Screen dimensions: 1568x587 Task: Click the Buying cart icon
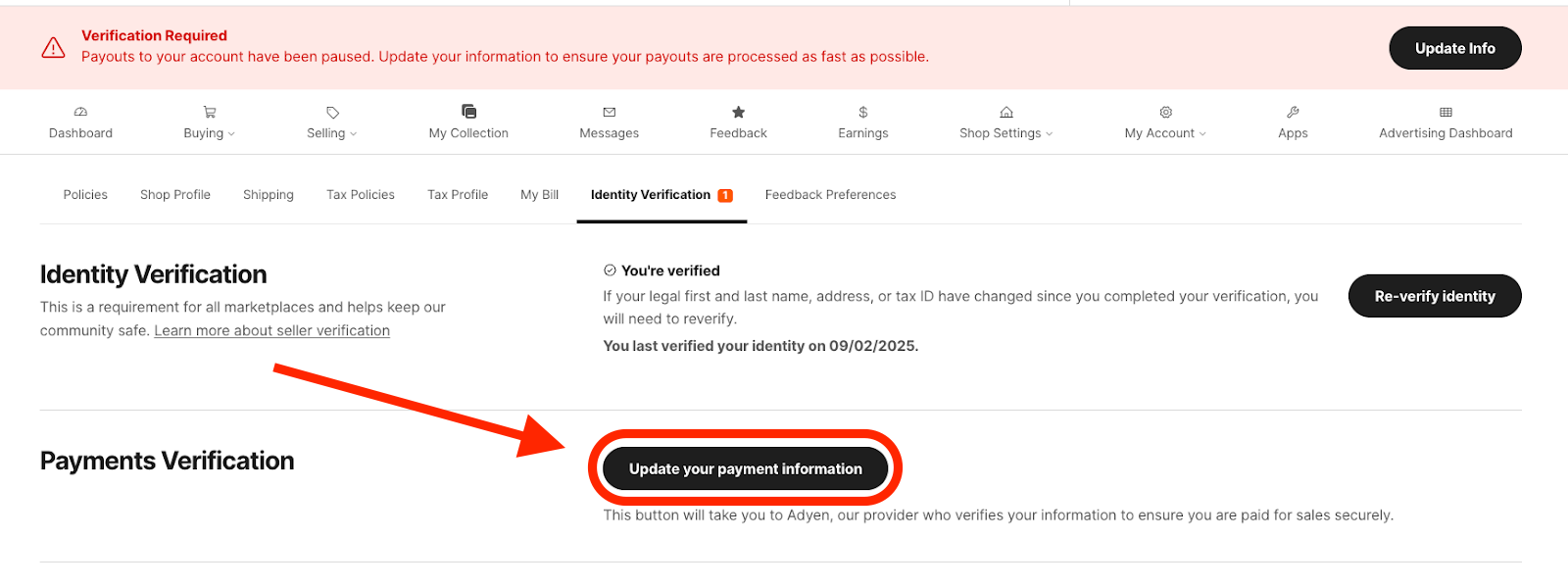210,112
